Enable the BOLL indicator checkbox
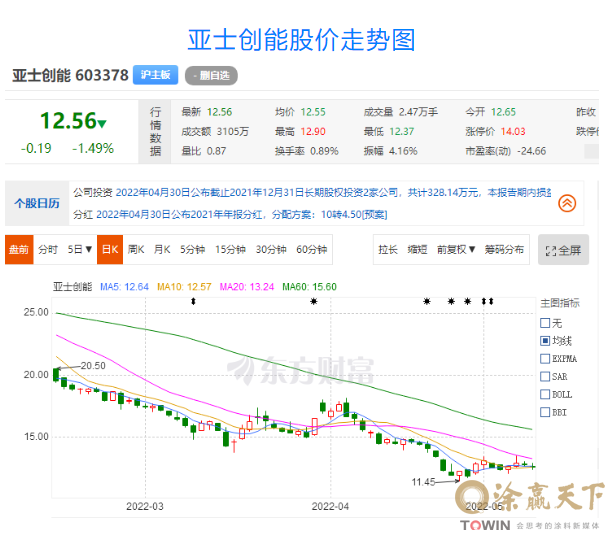Image resolution: width=610 pixels, height=535 pixels. 545,395
